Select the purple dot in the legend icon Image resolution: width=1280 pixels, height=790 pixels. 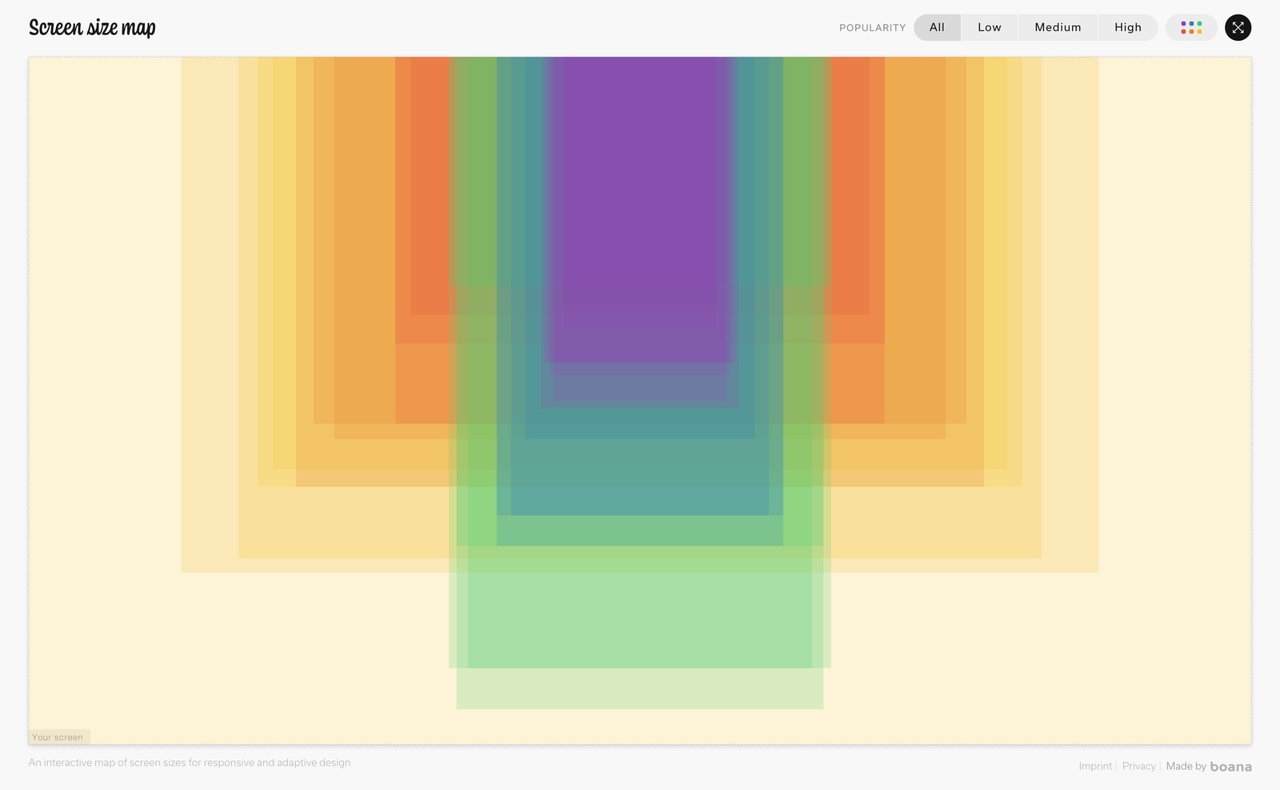[1184, 23]
